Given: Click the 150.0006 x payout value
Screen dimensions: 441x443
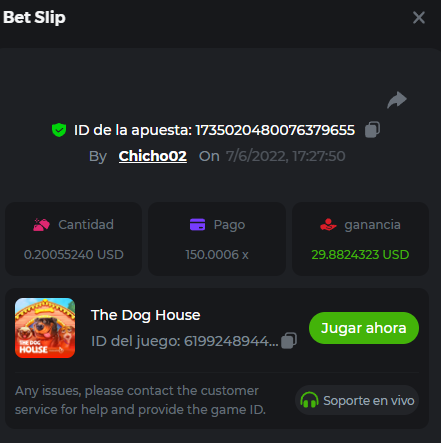Looking at the screenshot, I should pyautogui.click(x=217, y=255).
